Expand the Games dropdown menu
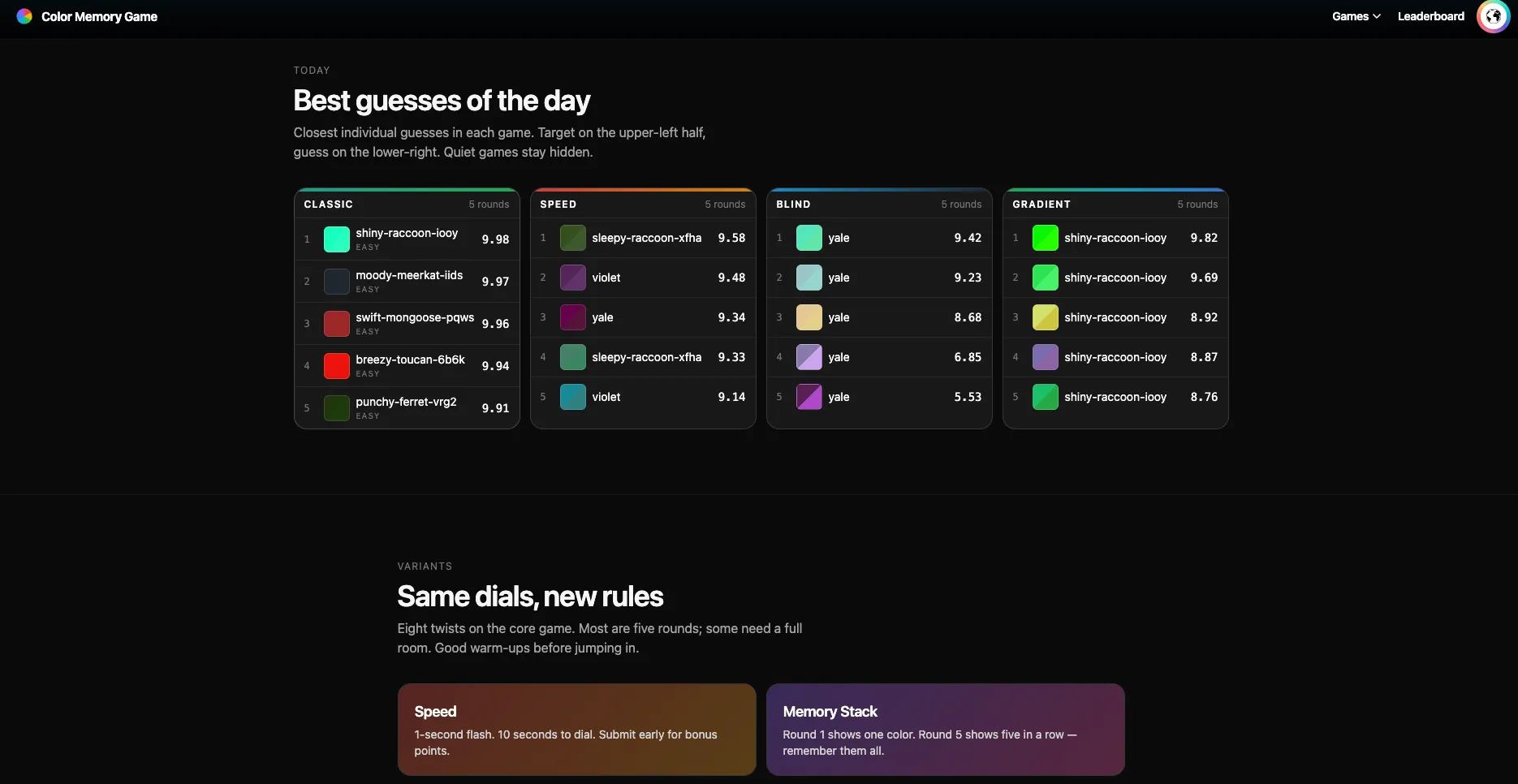 [1356, 16]
